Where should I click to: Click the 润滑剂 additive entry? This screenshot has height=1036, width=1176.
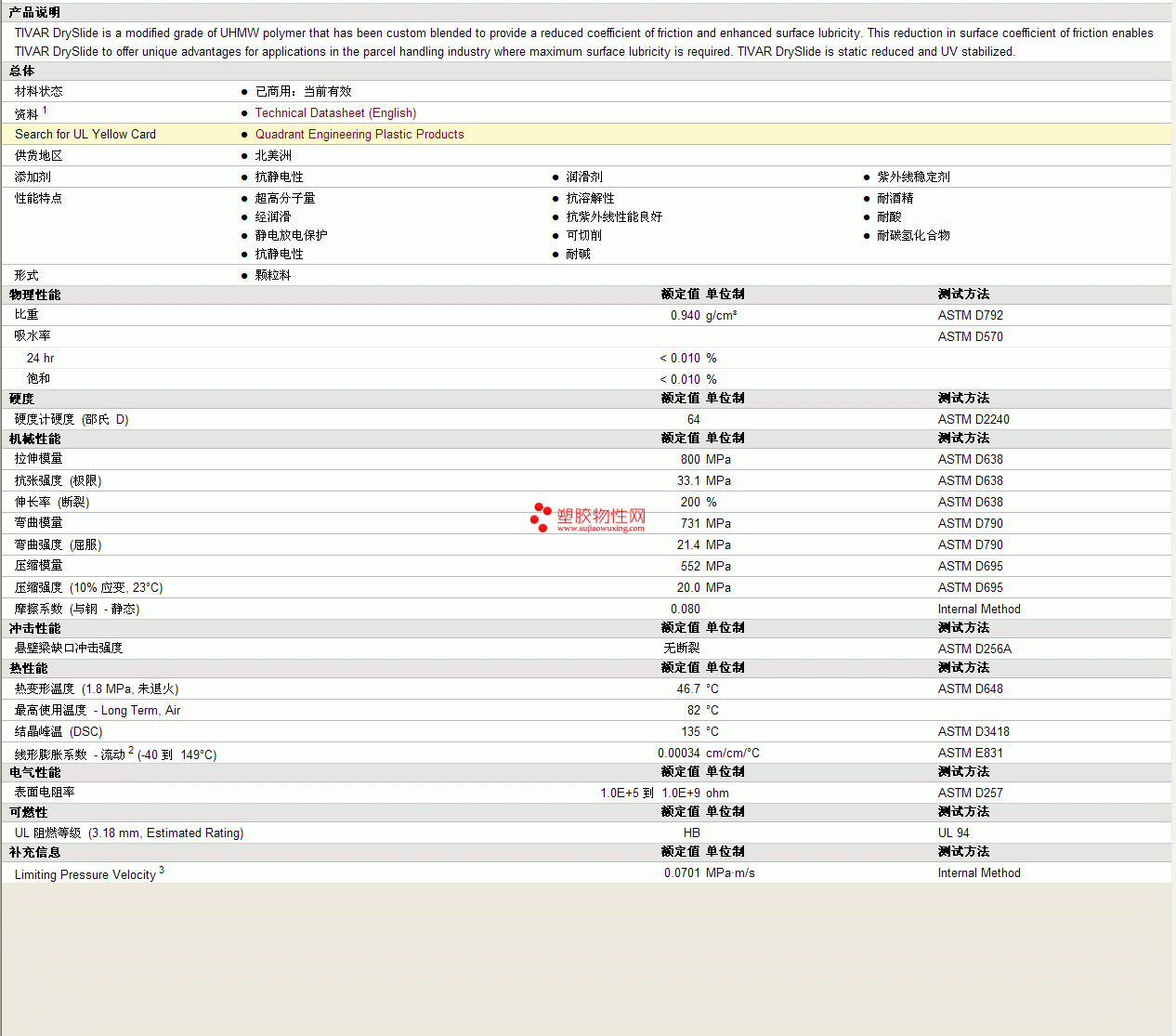coord(584,177)
